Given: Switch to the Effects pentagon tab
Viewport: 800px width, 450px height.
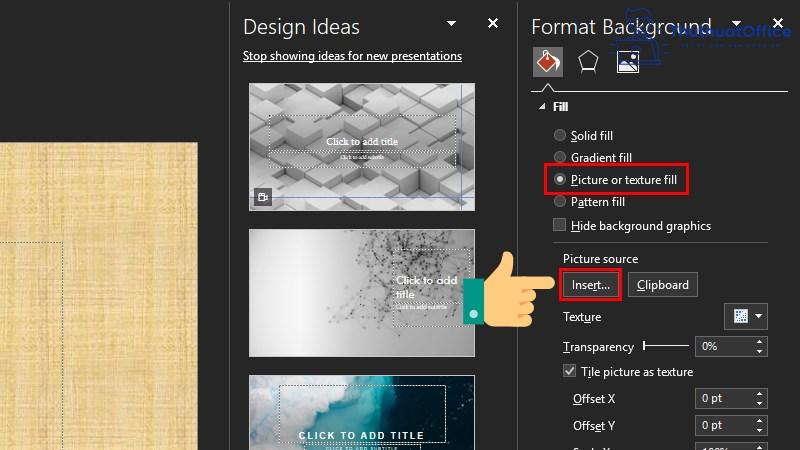Looking at the screenshot, I should [x=588, y=62].
